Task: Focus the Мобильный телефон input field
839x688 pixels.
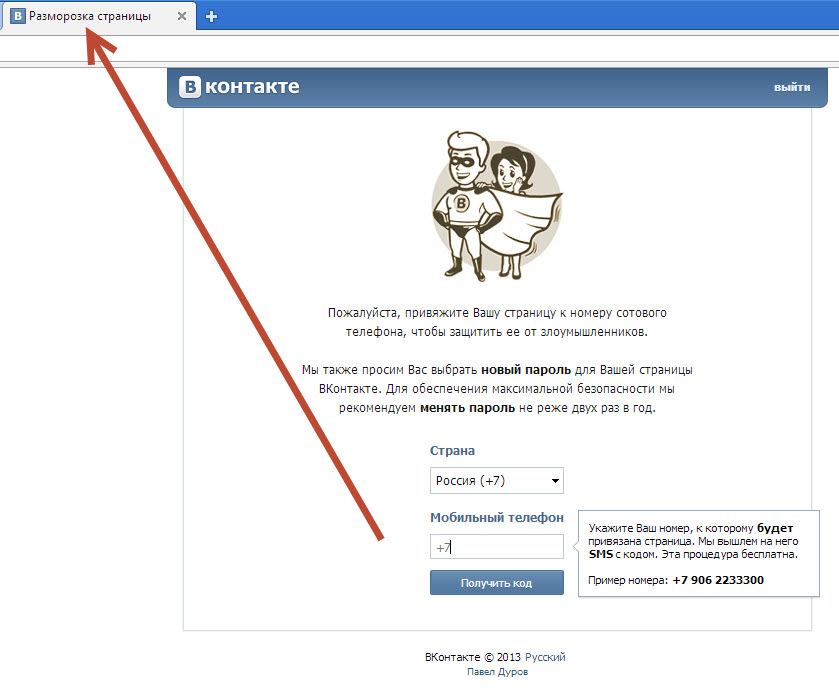Action: click(x=497, y=547)
